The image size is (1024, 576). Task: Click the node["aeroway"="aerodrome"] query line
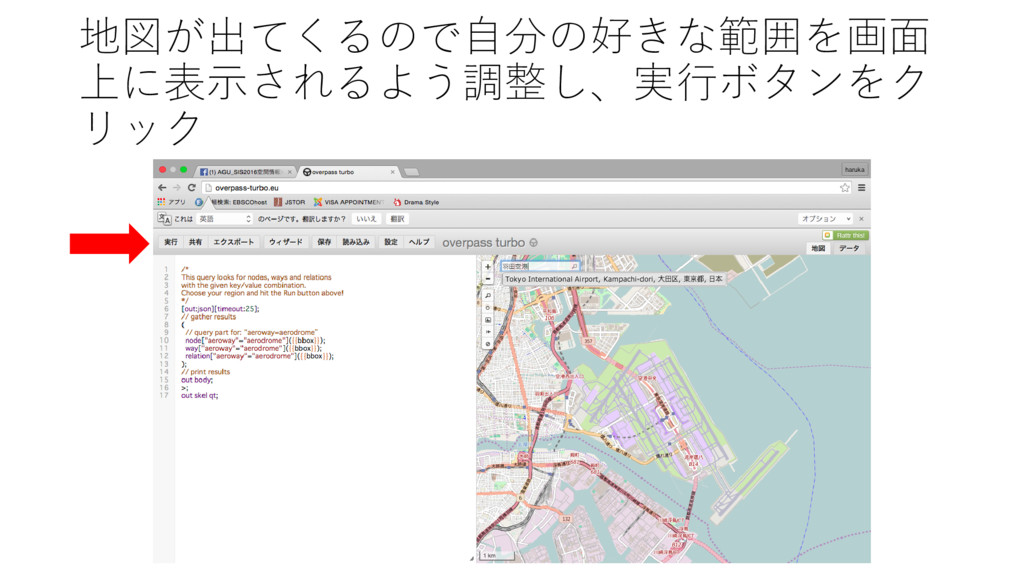coord(255,340)
